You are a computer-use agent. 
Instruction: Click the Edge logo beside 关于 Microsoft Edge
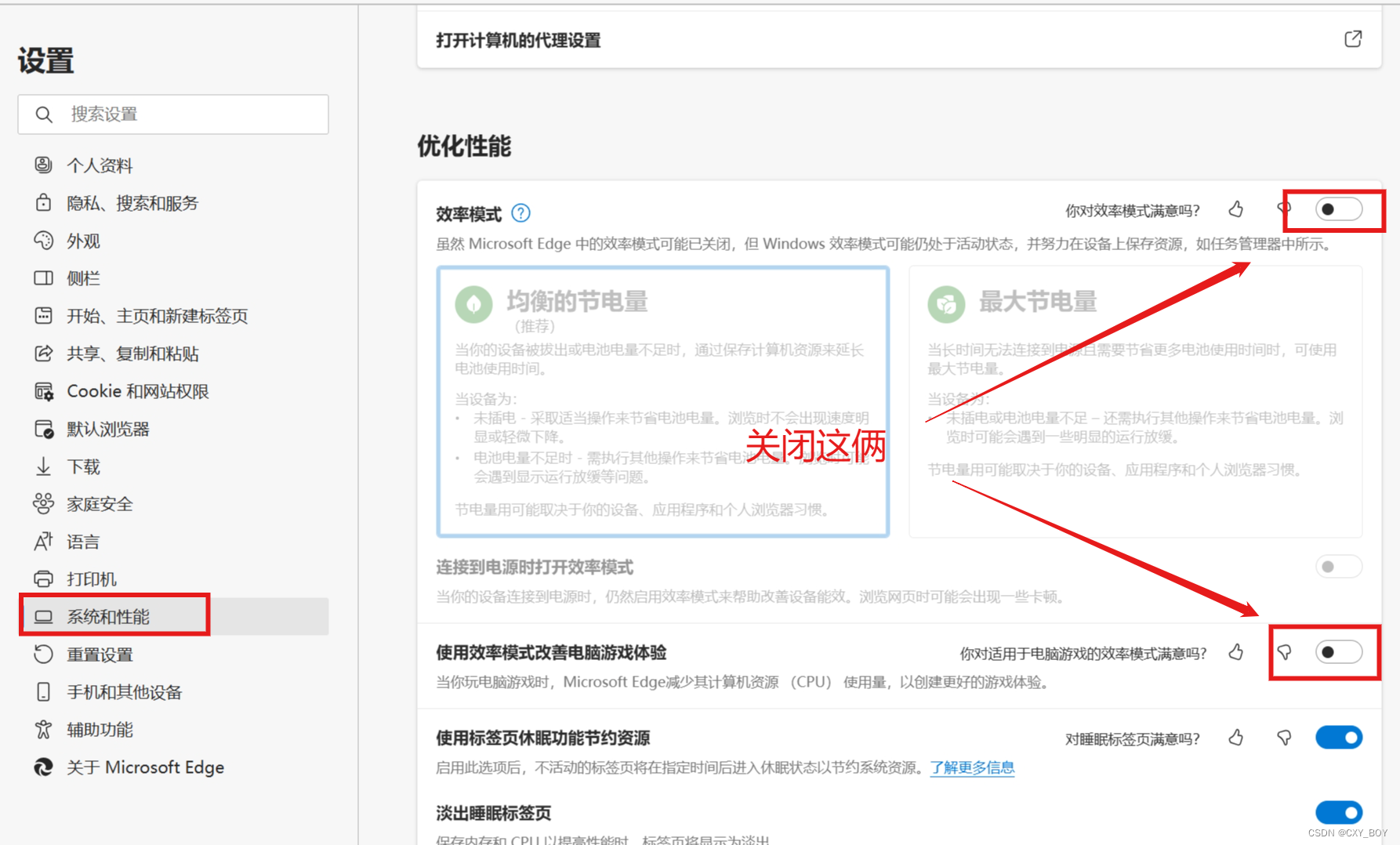[x=44, y=767]
